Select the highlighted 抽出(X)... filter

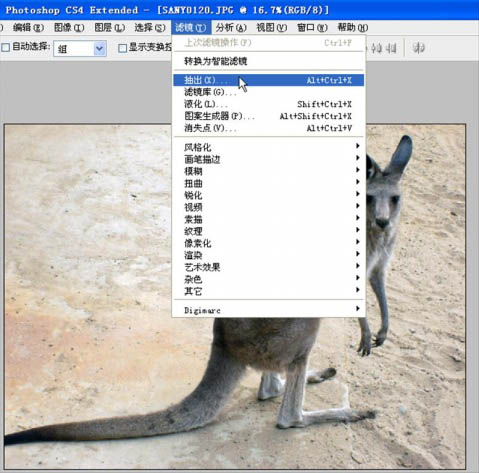(x=268, y=80)
